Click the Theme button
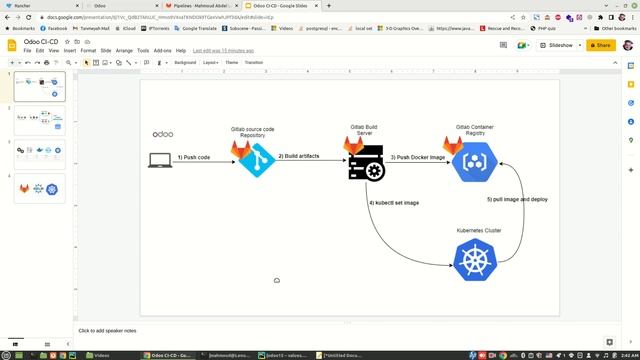 point(231,62)
